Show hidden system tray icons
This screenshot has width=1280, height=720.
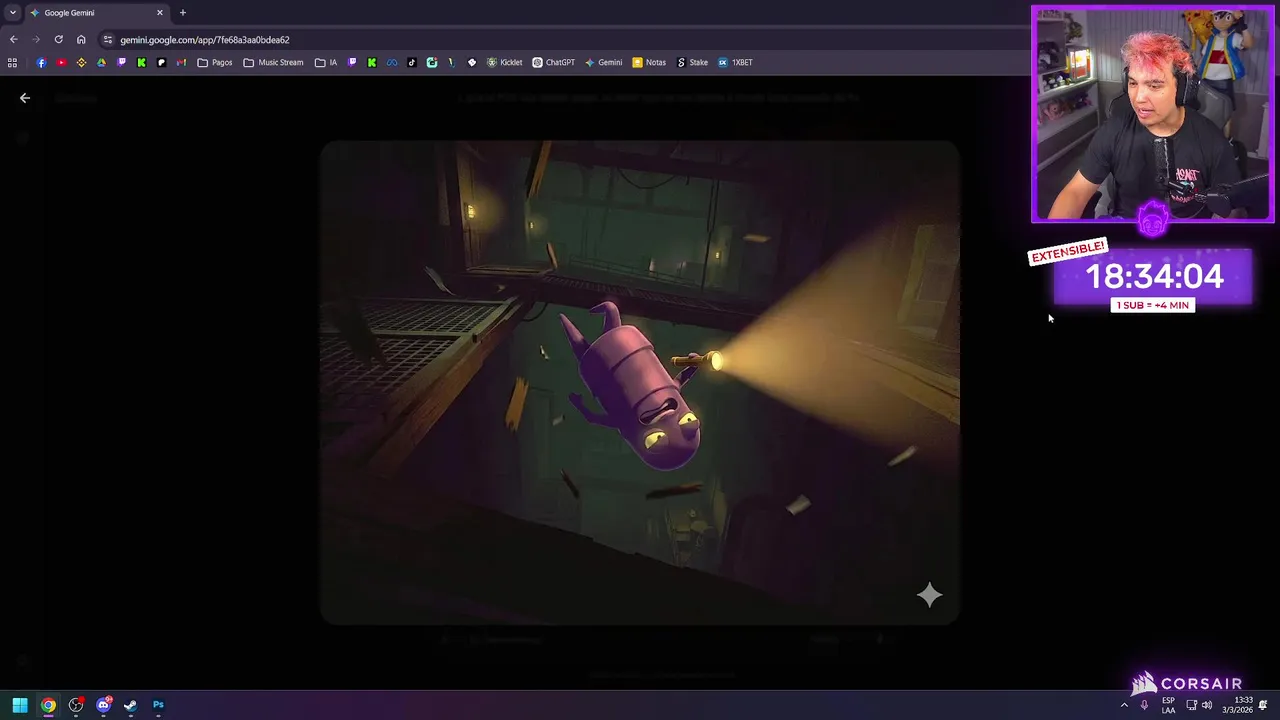(1124, 705)
